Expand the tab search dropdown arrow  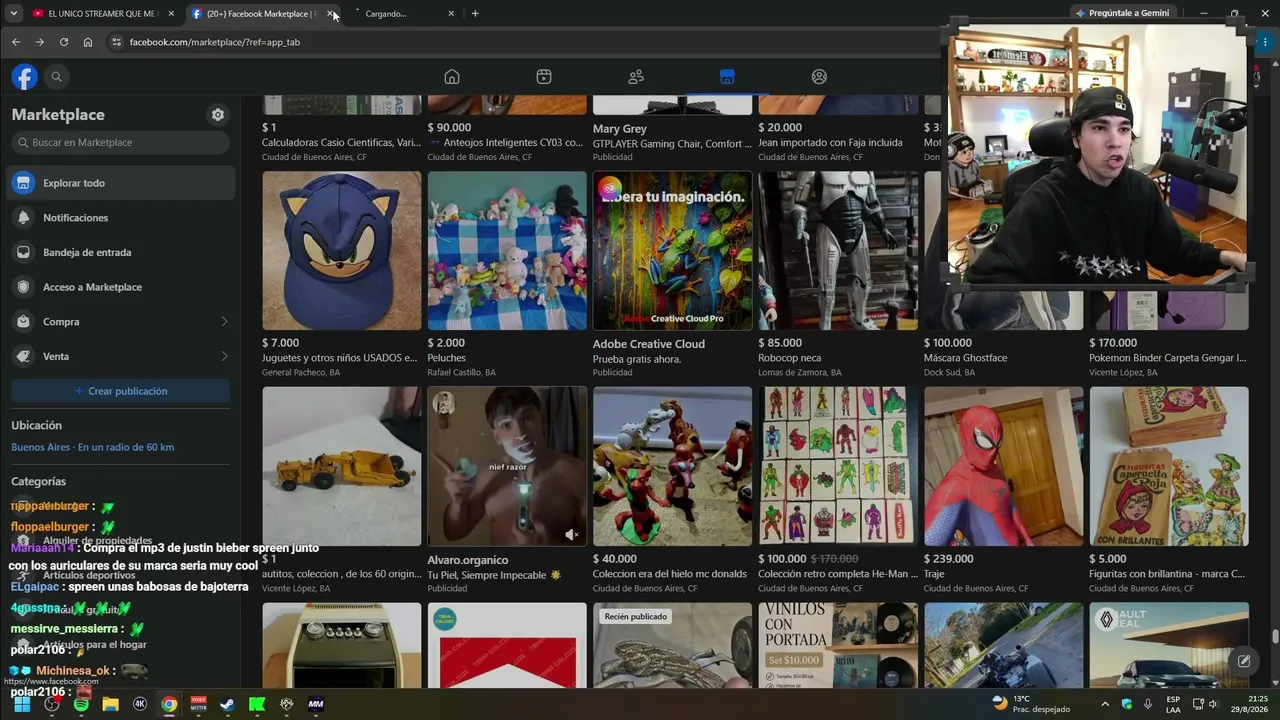[13, 14]
